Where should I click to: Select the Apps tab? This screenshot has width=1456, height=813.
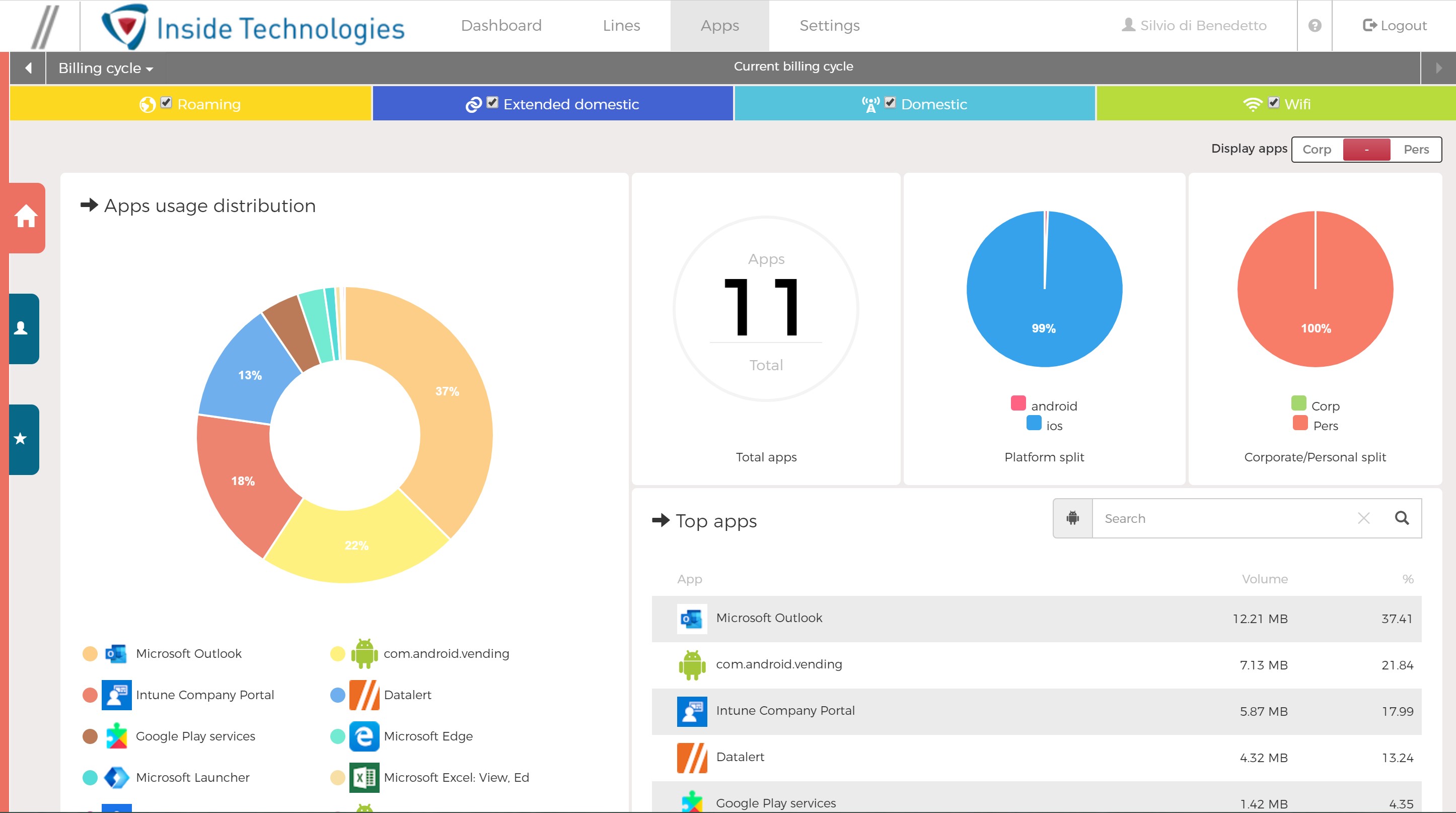[719, 26]
